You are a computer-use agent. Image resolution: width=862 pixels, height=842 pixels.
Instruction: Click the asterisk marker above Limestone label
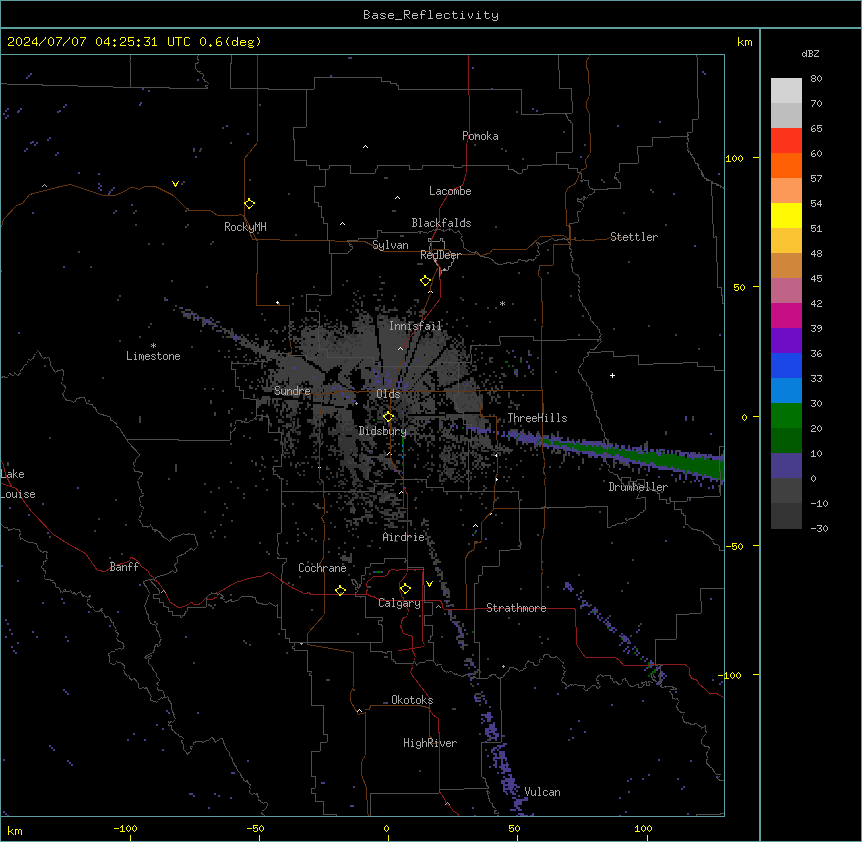click(x=153, y=346)
